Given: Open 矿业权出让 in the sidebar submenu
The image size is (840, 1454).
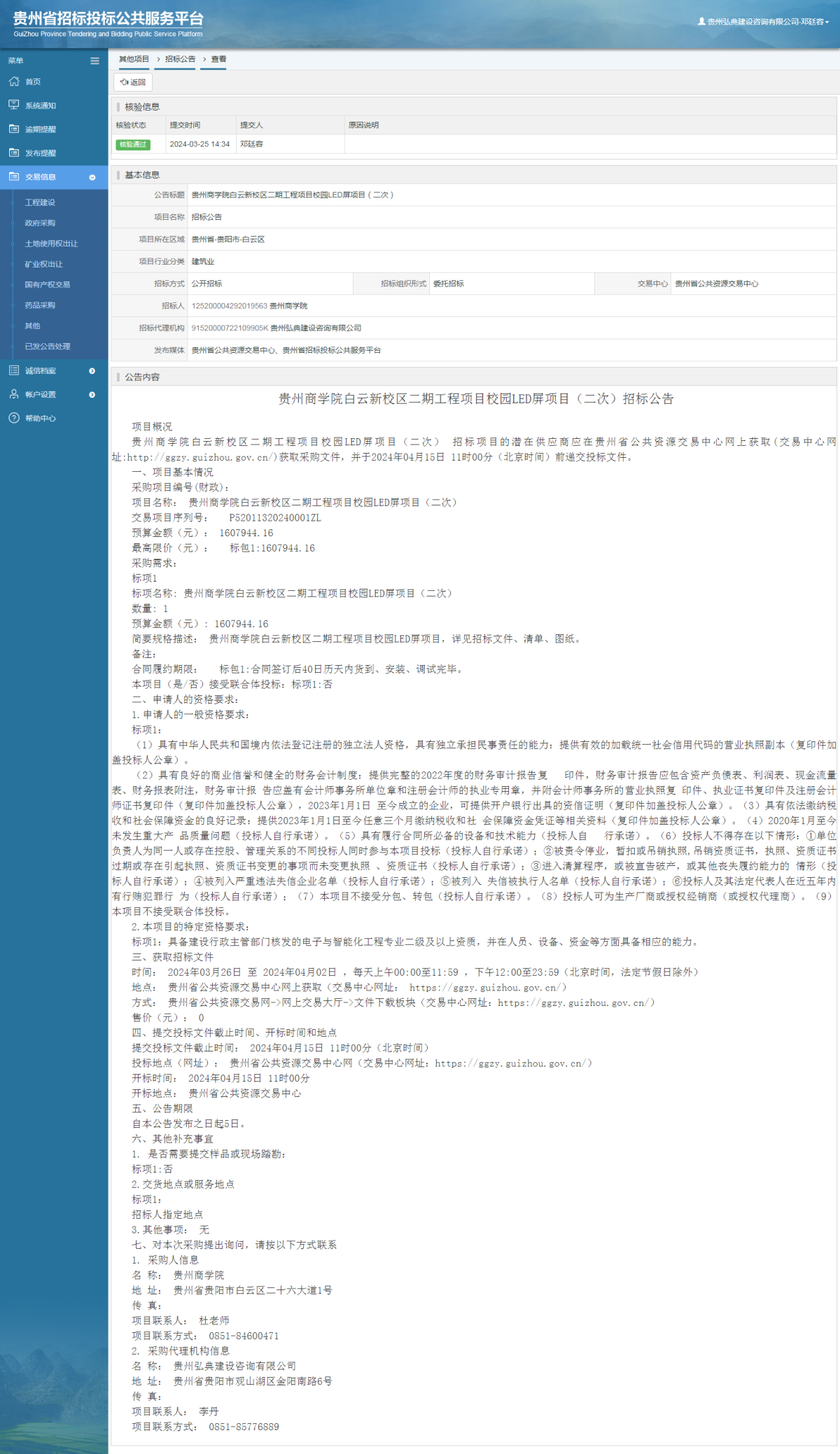Looking at the screenshot, I should click(x=43, y=264).
